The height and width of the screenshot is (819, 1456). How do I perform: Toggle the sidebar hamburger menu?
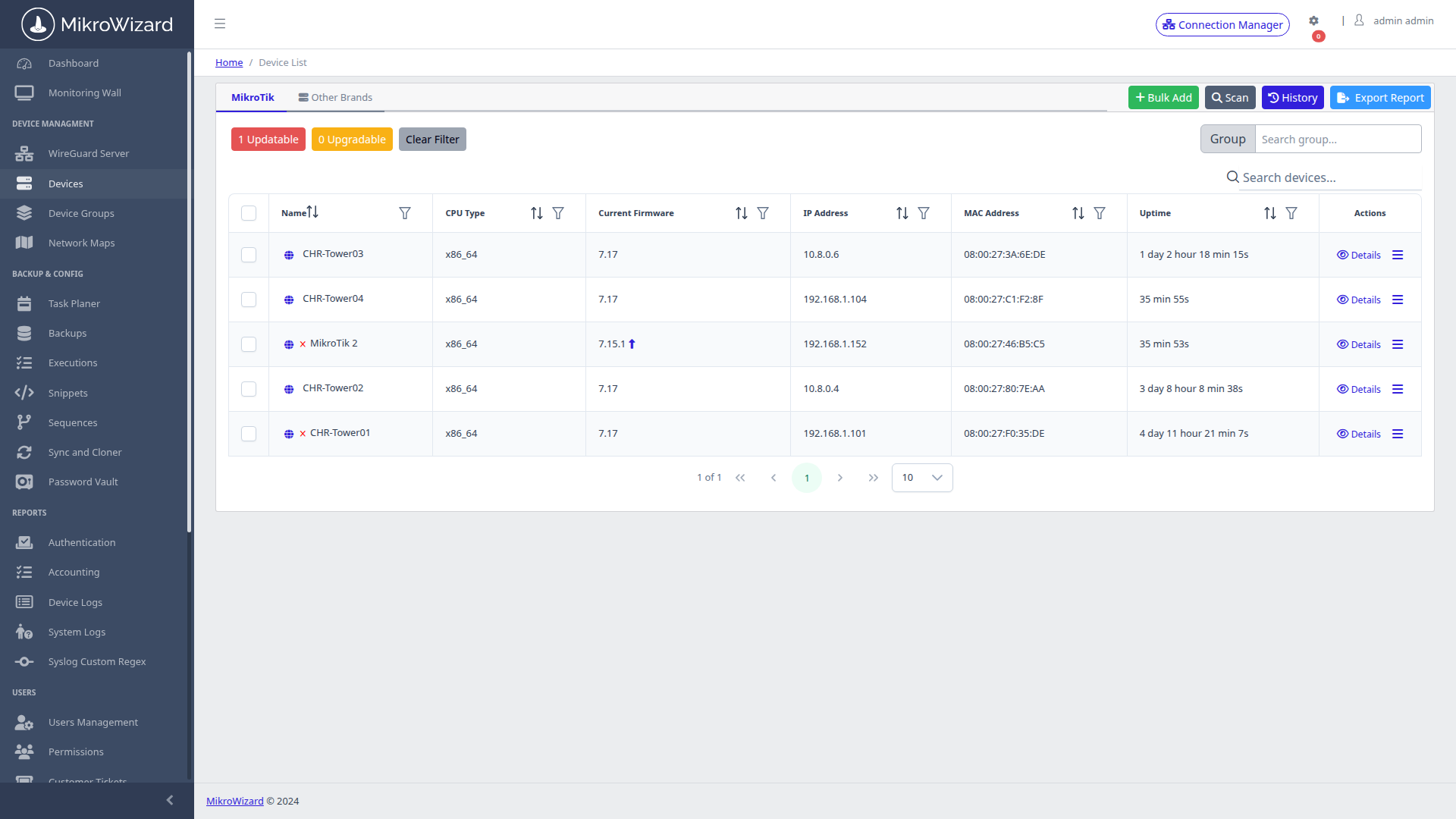coord(220,24)
